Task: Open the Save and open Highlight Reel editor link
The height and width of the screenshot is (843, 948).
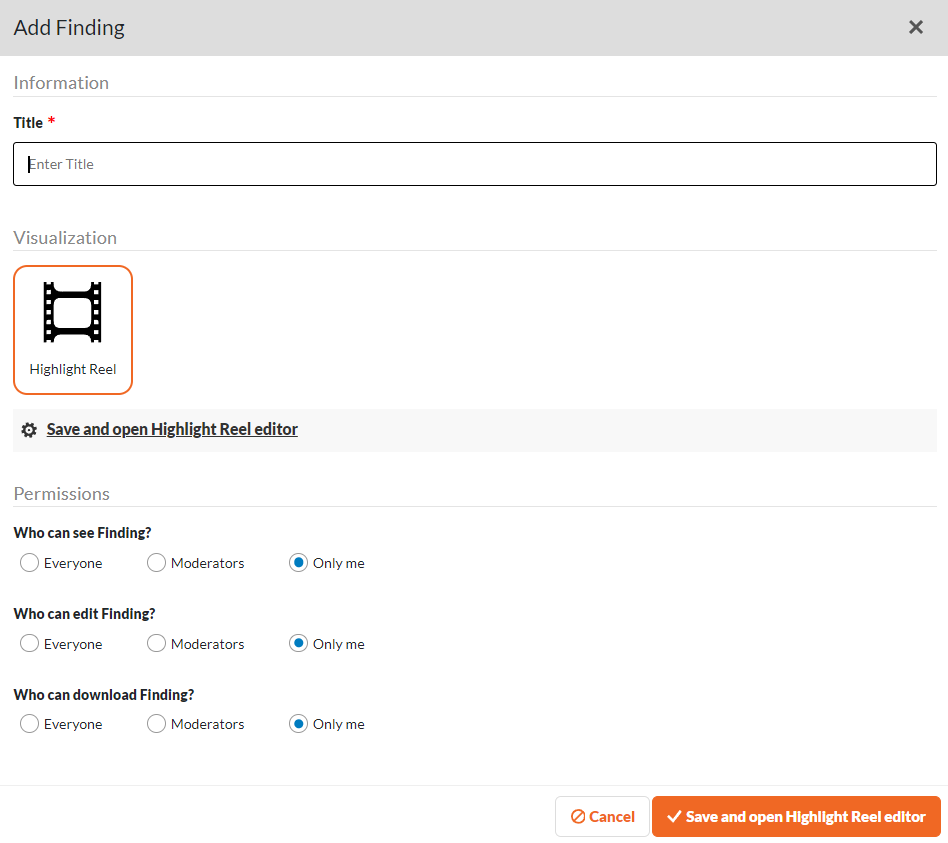Action: [172, 429]
